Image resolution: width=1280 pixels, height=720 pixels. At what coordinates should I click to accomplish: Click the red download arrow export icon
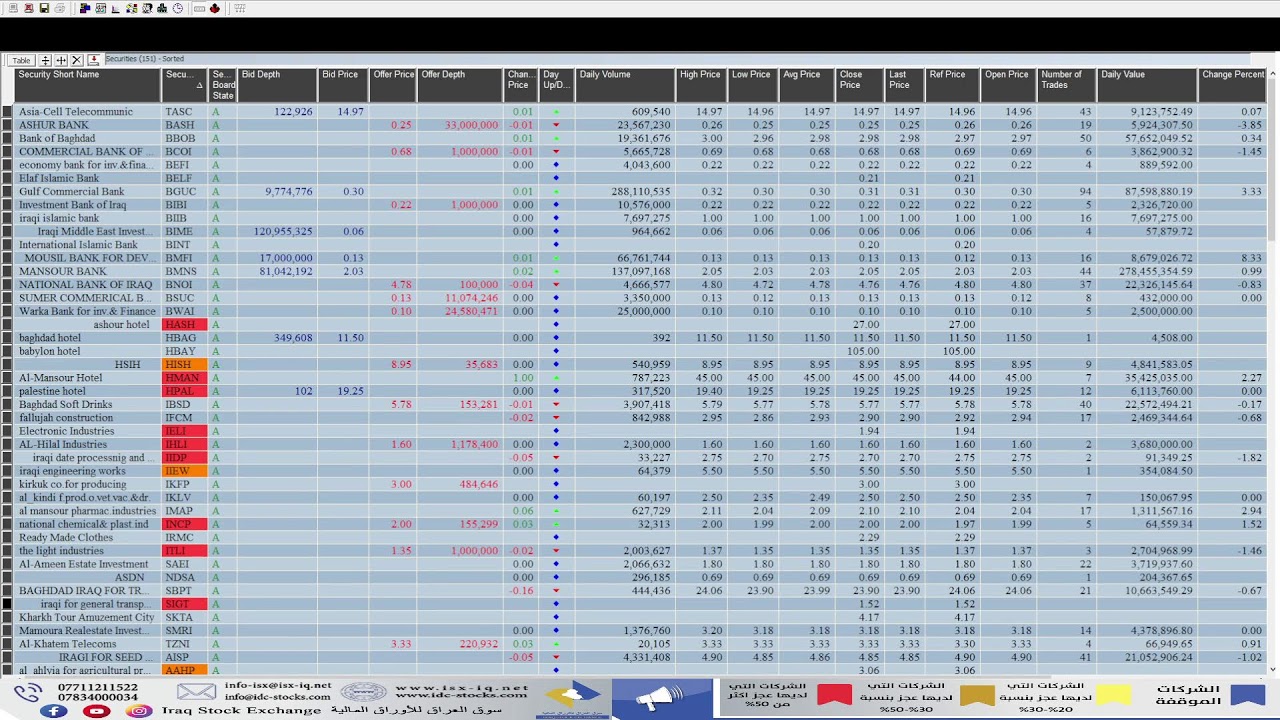tap(94, 60)
